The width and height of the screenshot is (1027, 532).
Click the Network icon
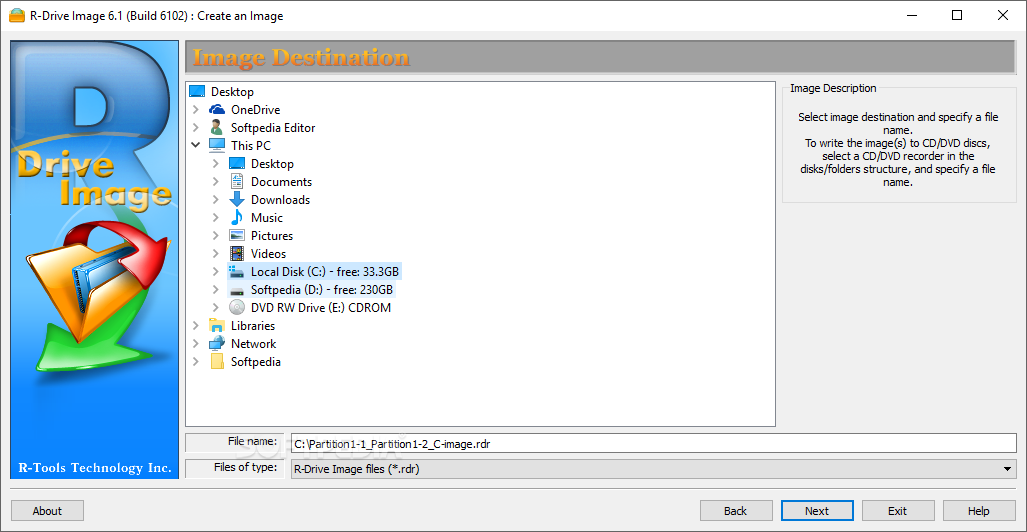217,343
